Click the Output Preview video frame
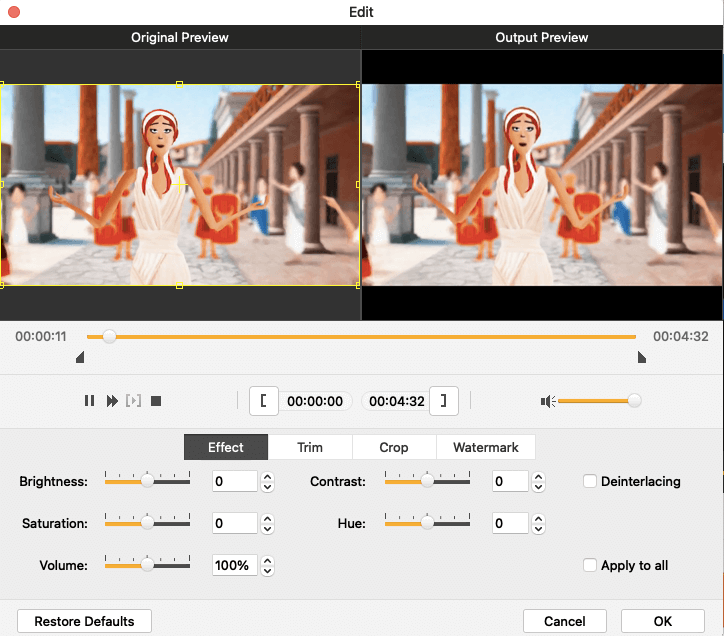 pos(542,185)
